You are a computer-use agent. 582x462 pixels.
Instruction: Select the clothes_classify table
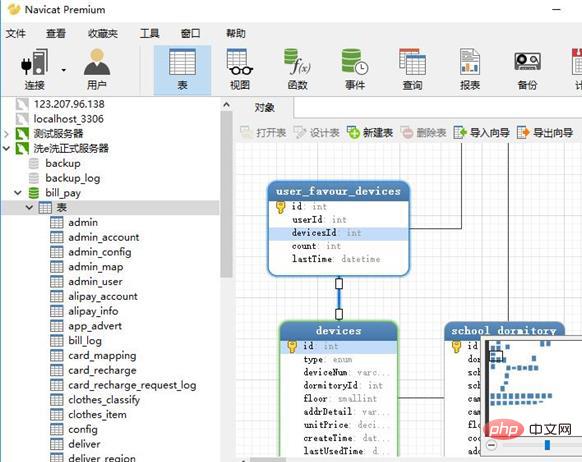(x=104, y=400)
